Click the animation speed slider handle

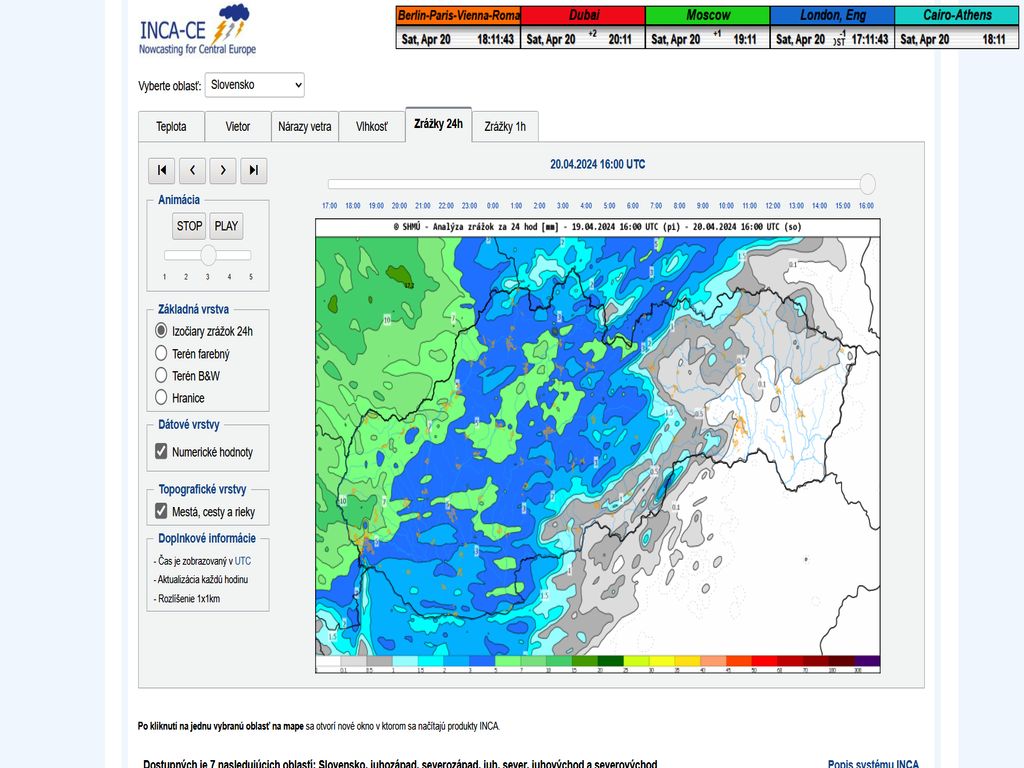(208, 255)
